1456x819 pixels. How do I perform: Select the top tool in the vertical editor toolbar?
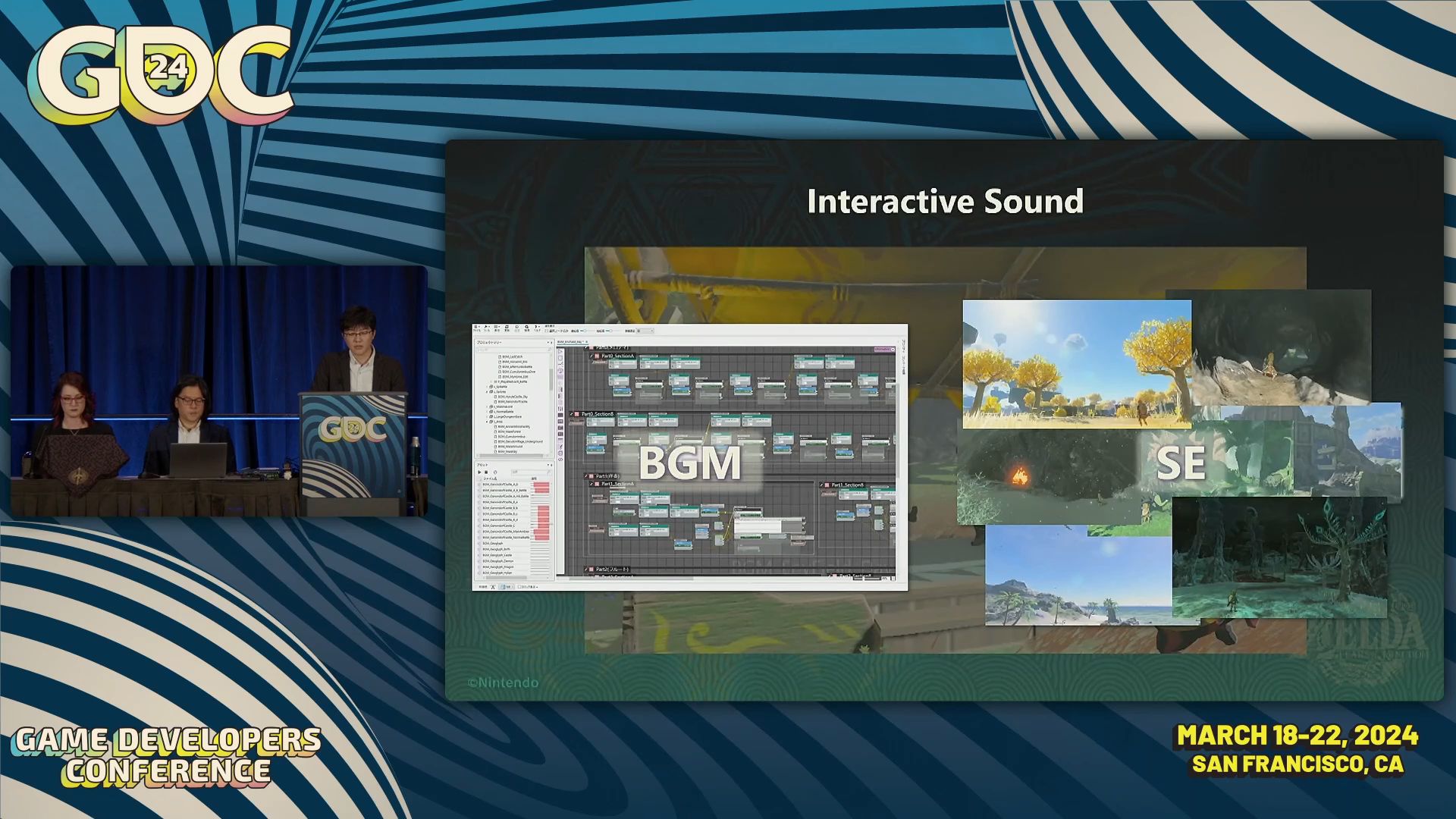click(560, 351)
